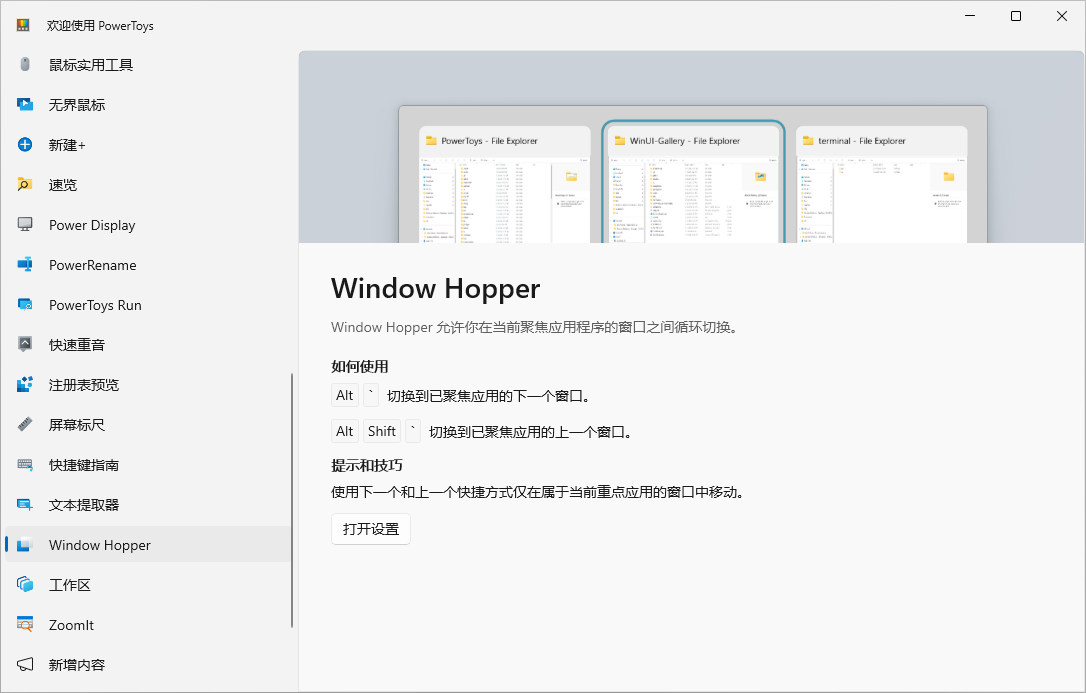Click 切换到已聚焦应用的上一个窗口 text
The height and width of the screenshot is (693, 1086).
click(x=531, y=432)
